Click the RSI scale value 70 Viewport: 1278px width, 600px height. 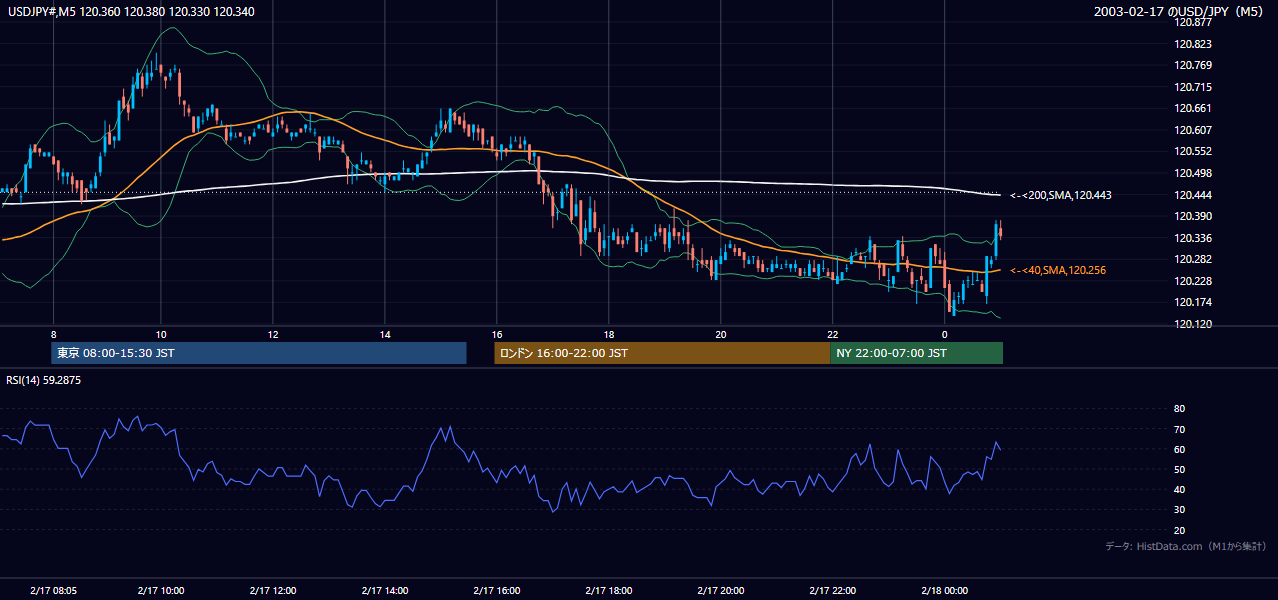tap(1179, 429)
